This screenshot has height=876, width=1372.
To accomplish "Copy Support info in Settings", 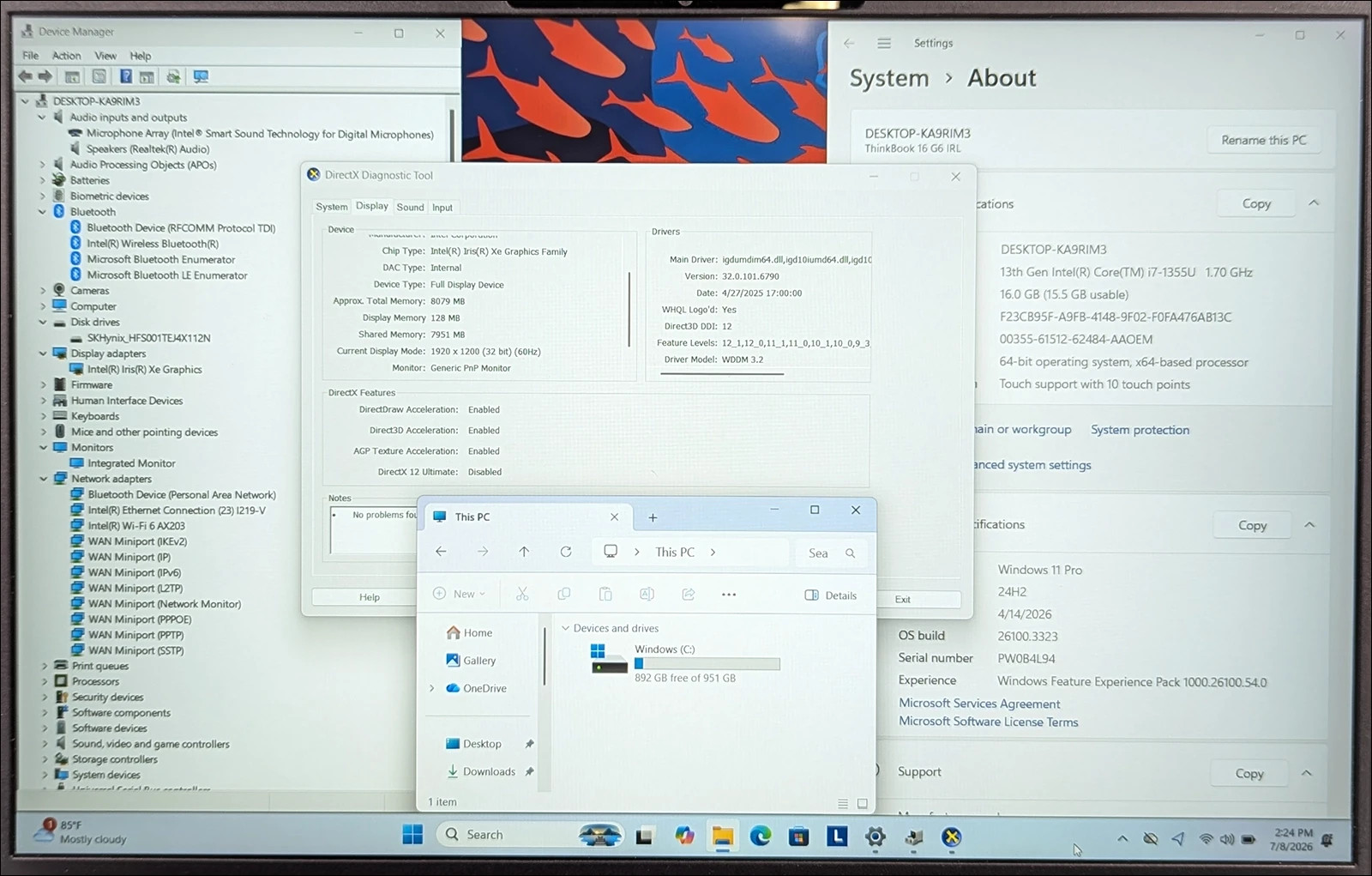I will [1249, 773].
